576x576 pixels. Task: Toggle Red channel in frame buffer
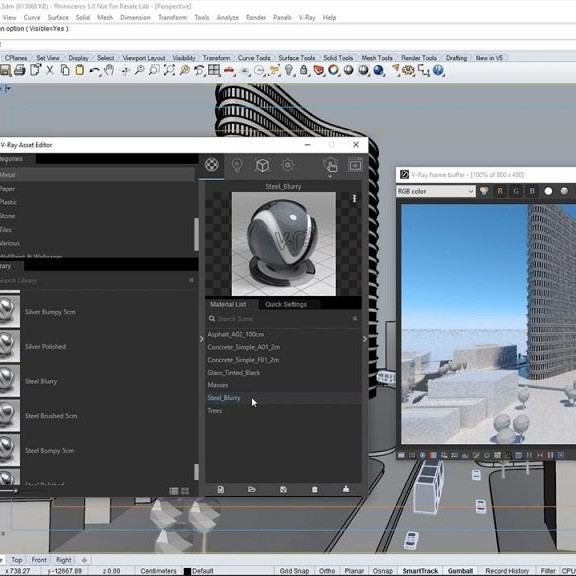tap(500, 191)
